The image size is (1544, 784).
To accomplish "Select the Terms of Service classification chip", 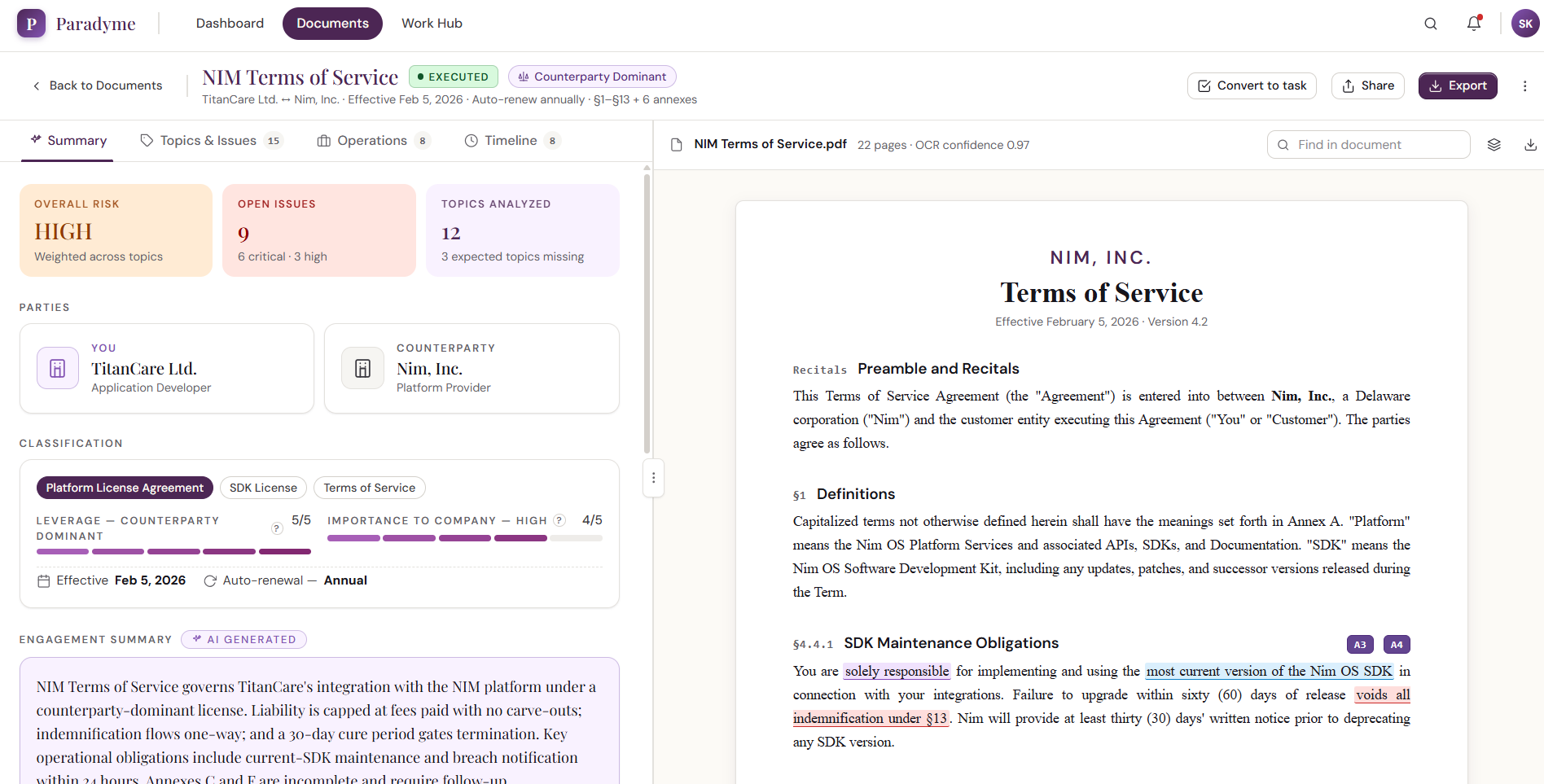I will (370, 488).
